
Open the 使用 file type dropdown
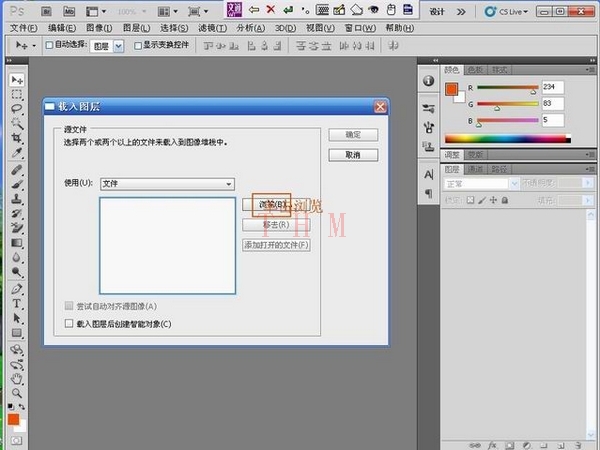pyautogui.click(x=167, y=184)
